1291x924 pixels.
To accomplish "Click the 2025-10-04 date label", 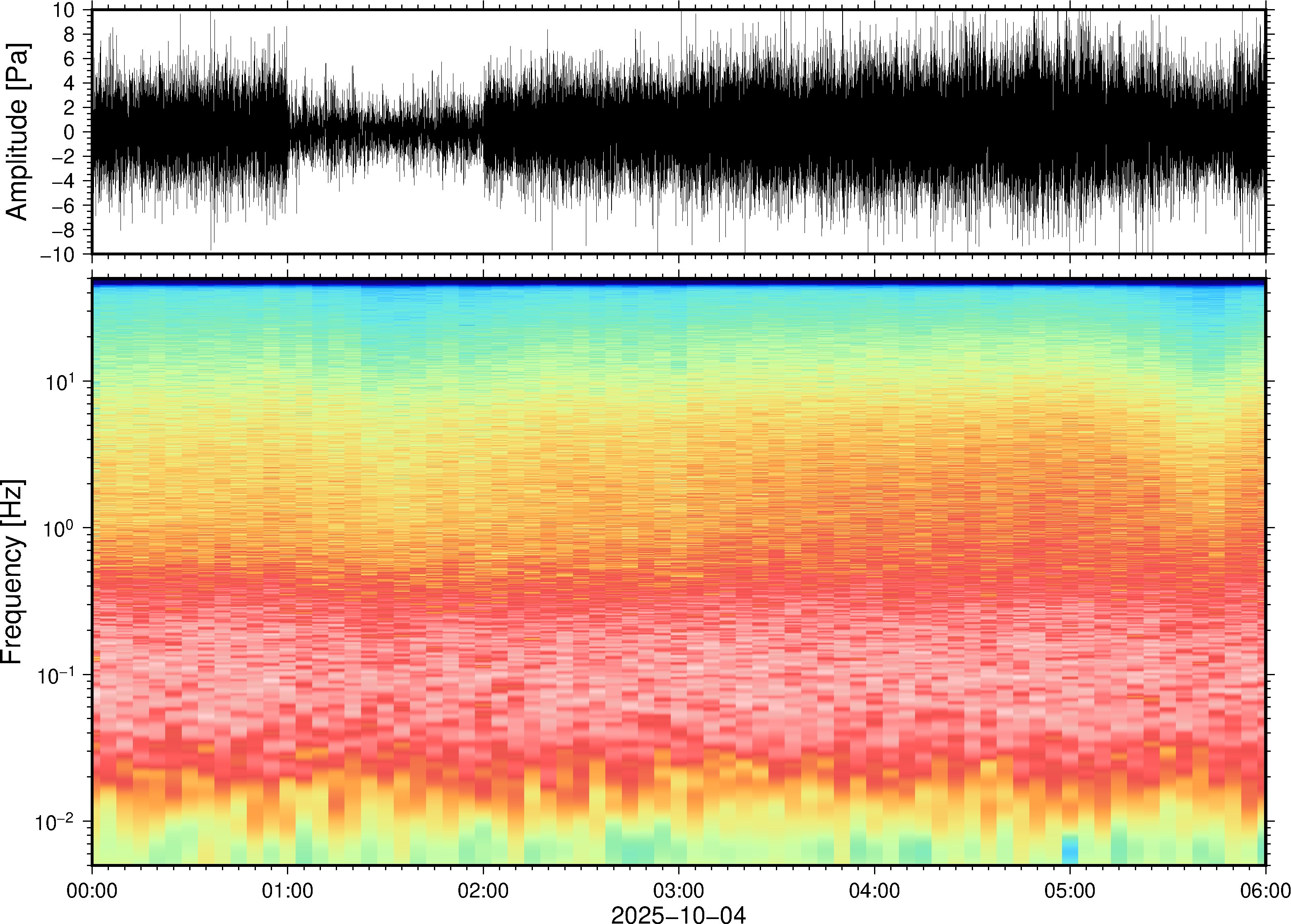I will (678, 914).
